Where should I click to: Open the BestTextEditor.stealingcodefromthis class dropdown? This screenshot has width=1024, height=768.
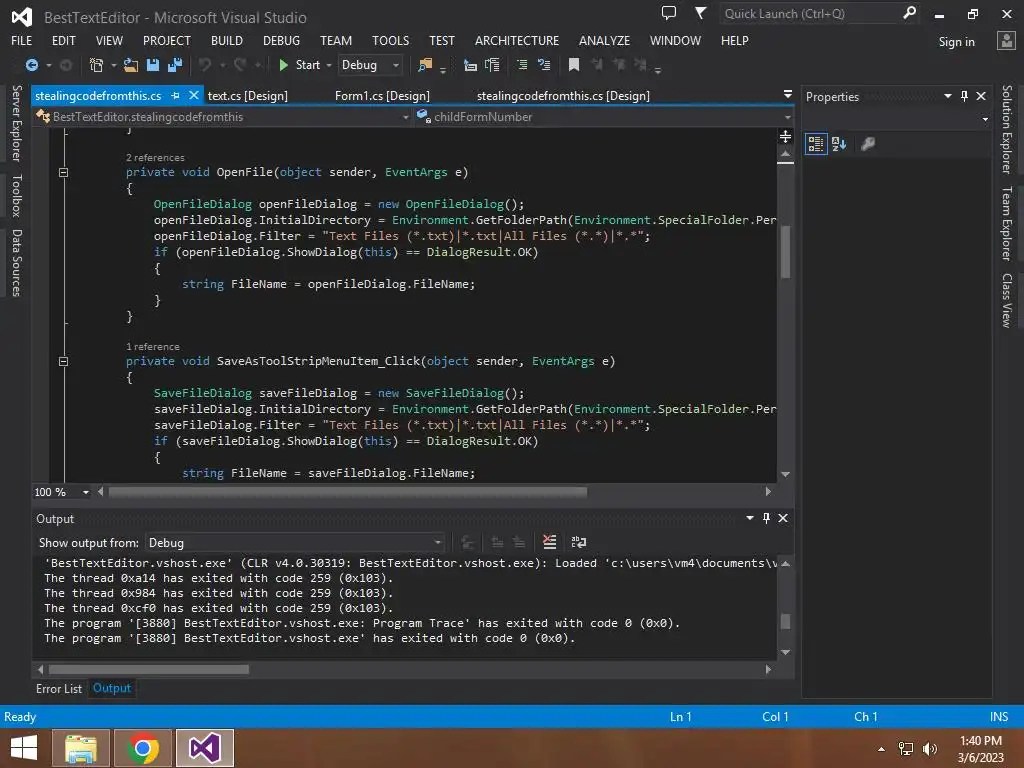[223, 117]
